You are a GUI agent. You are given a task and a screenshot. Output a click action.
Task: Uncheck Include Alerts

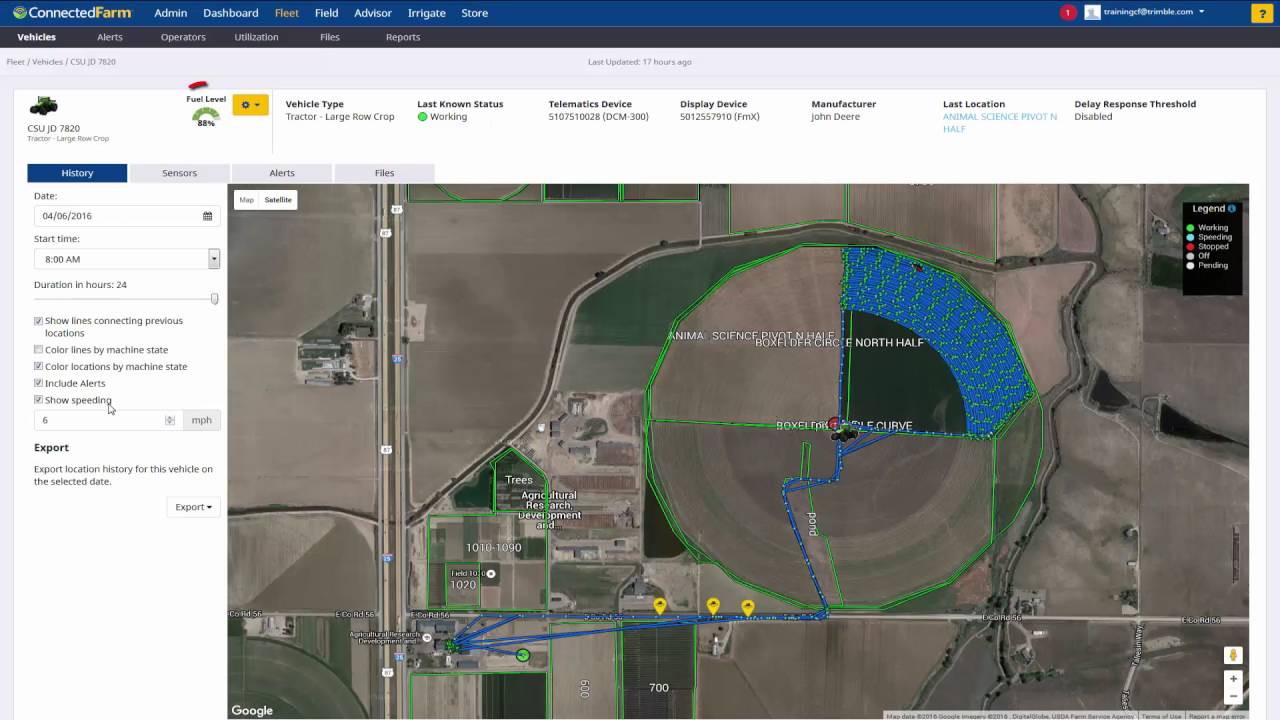pyautogui.click(x=38, y=383)
